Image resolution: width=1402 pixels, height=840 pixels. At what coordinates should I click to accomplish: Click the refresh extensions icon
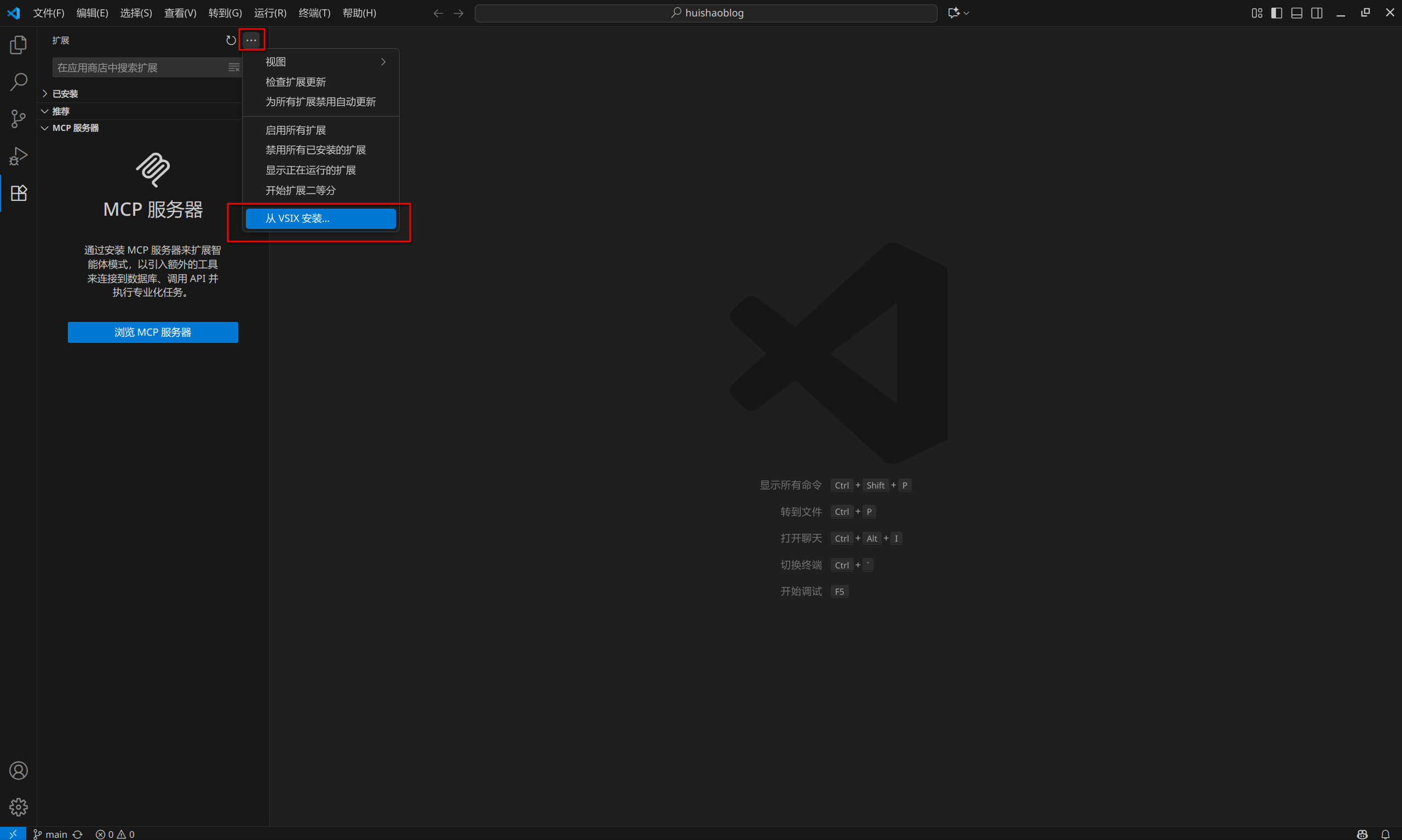pos(231,40)
